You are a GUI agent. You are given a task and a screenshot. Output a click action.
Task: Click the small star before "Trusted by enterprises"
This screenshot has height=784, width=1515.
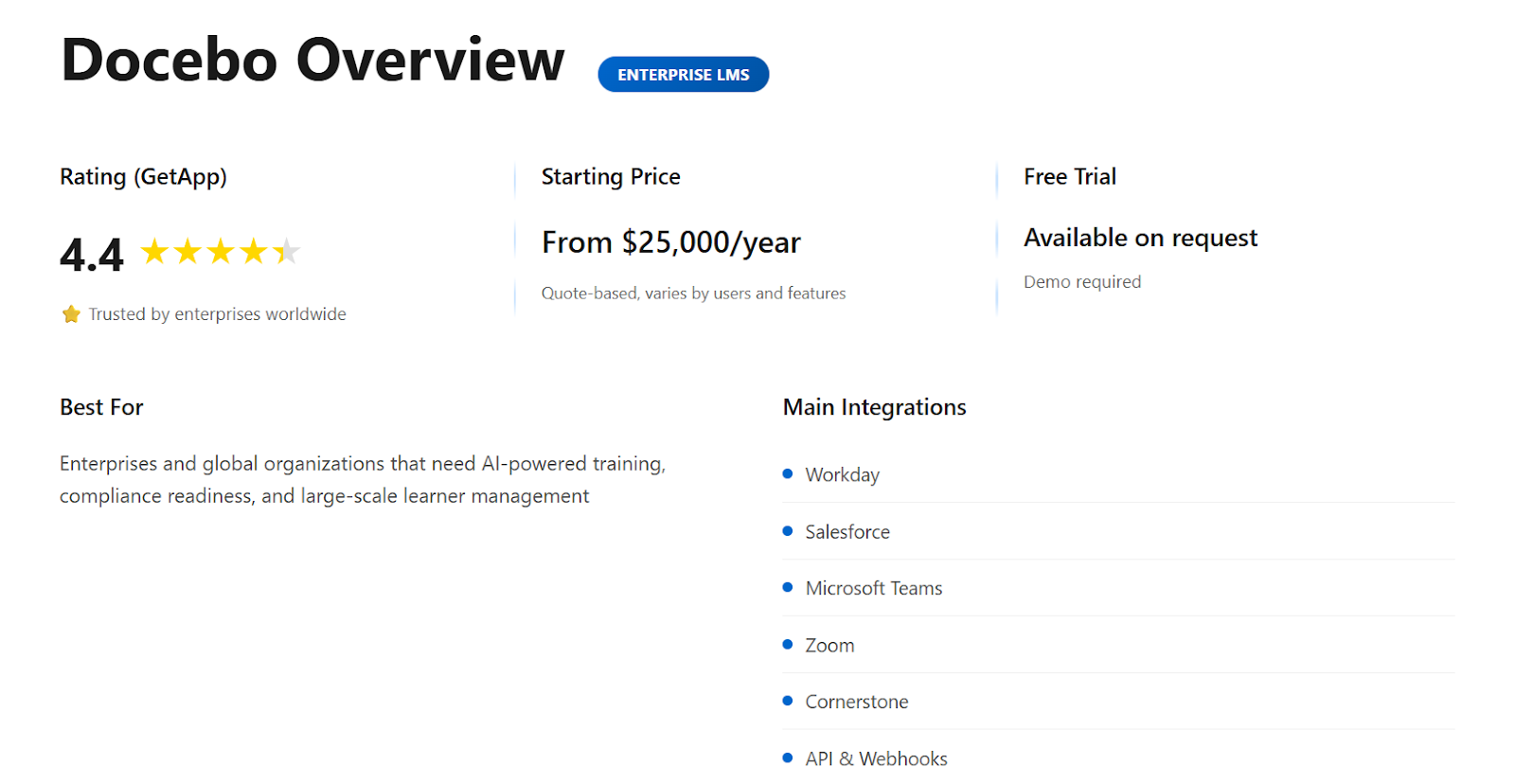71,314
